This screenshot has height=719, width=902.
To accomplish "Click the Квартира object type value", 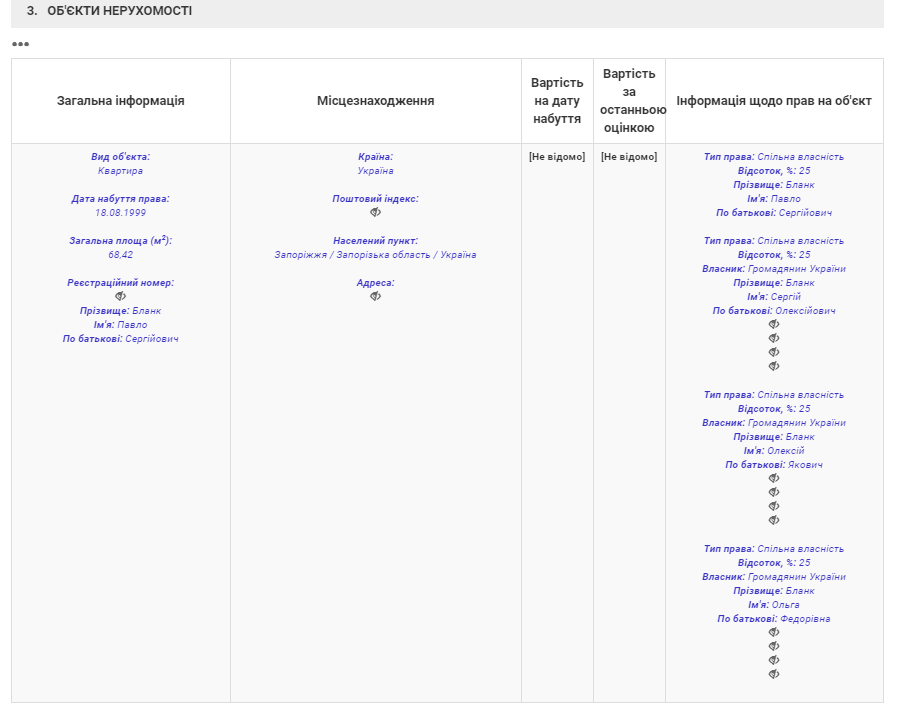I will pyautogui.click(x=120, y=171).
